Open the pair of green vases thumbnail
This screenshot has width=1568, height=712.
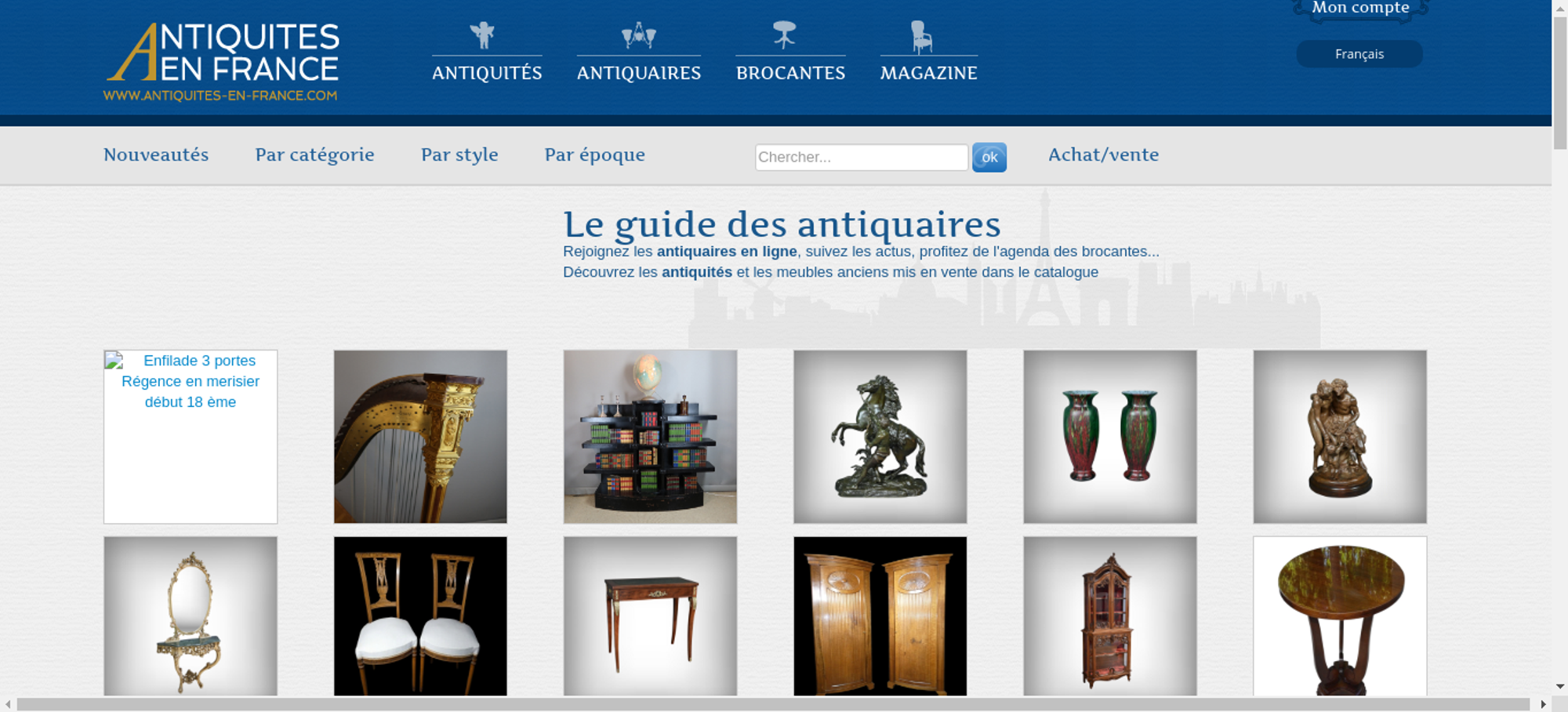[1110, 437]
